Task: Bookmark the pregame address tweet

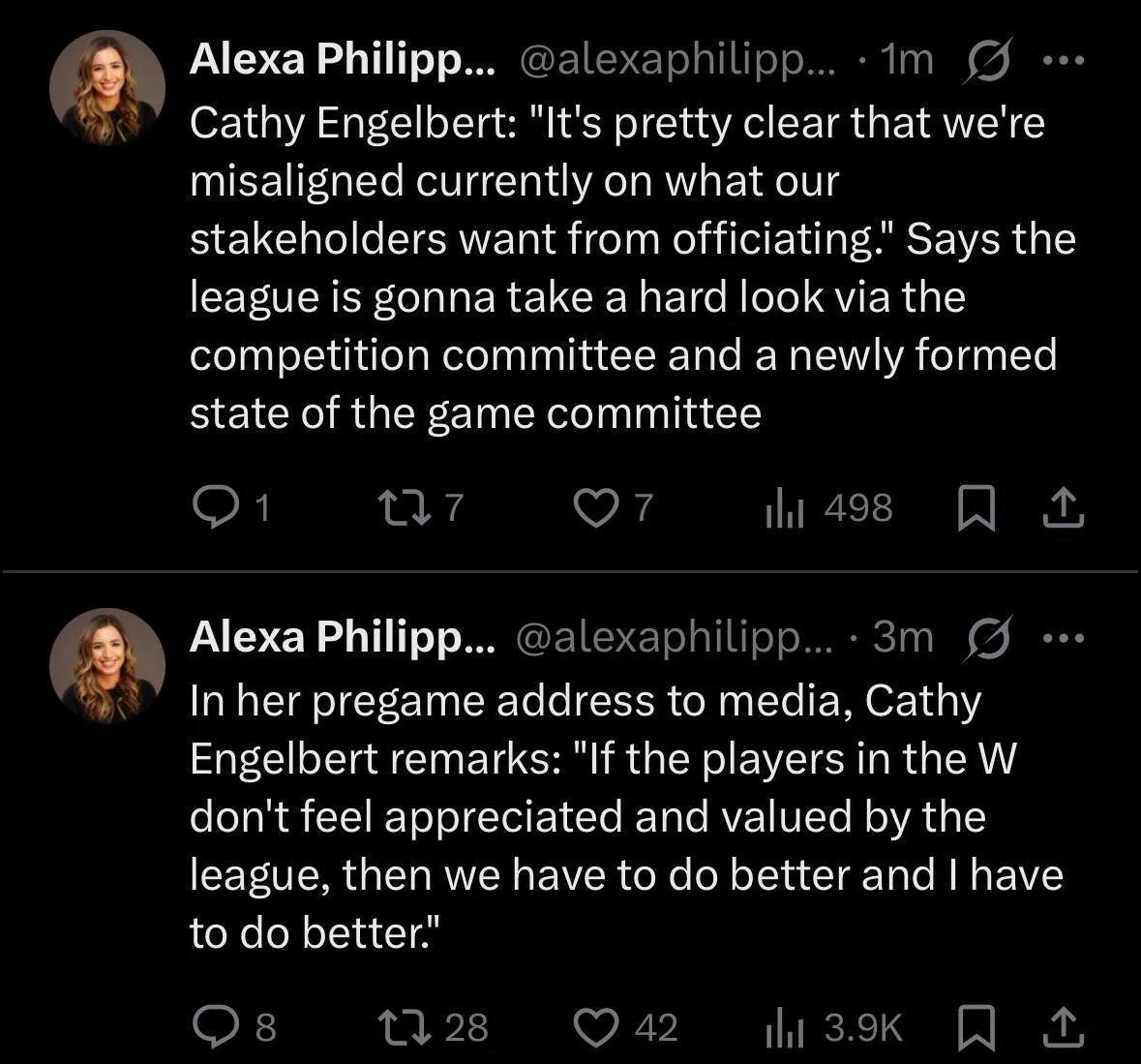Action: pos(976,1026)
